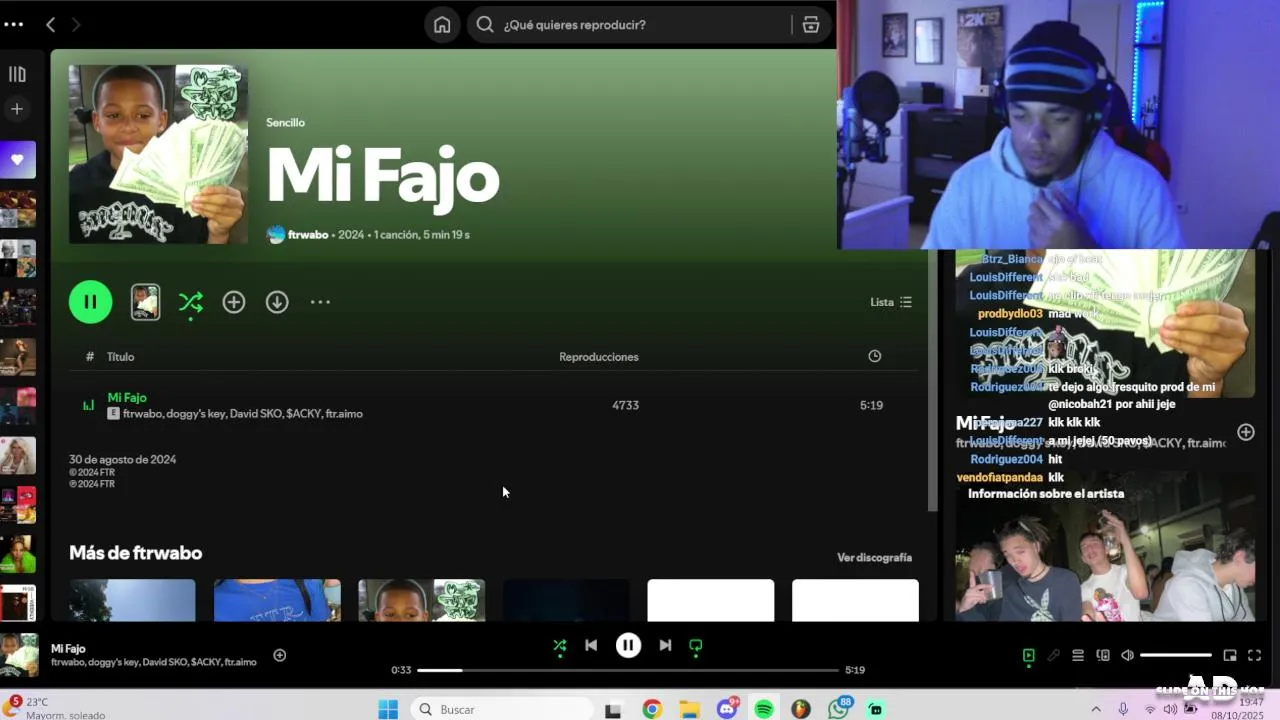Click the duration clock column icon
Image resolution: width=1280 pixels, height=720 pixels.
[875, 356]
